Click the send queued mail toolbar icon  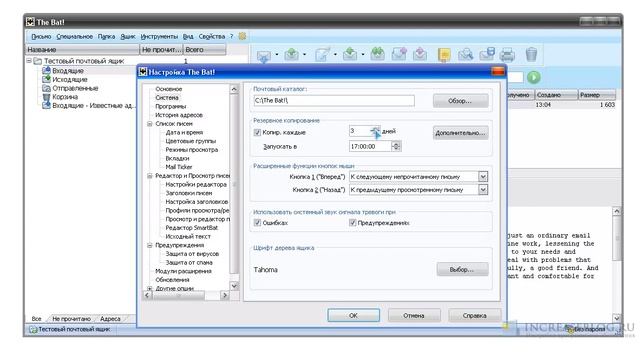pyautogui.click(x=291, y=54)
